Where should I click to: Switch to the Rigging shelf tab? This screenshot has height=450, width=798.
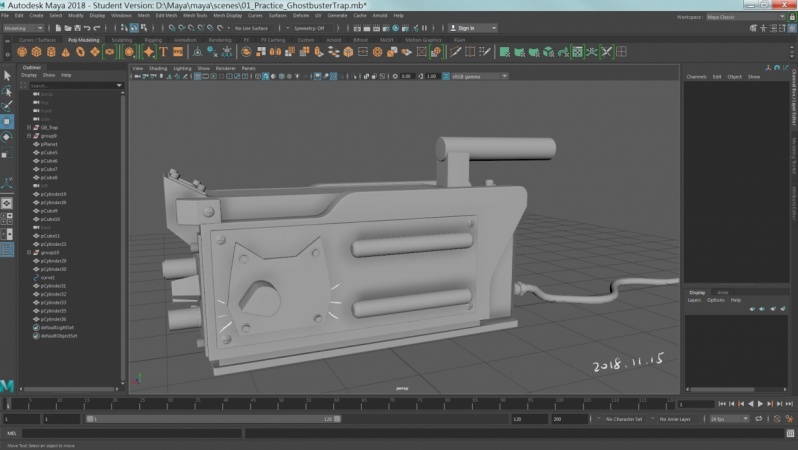click(153, 40)
